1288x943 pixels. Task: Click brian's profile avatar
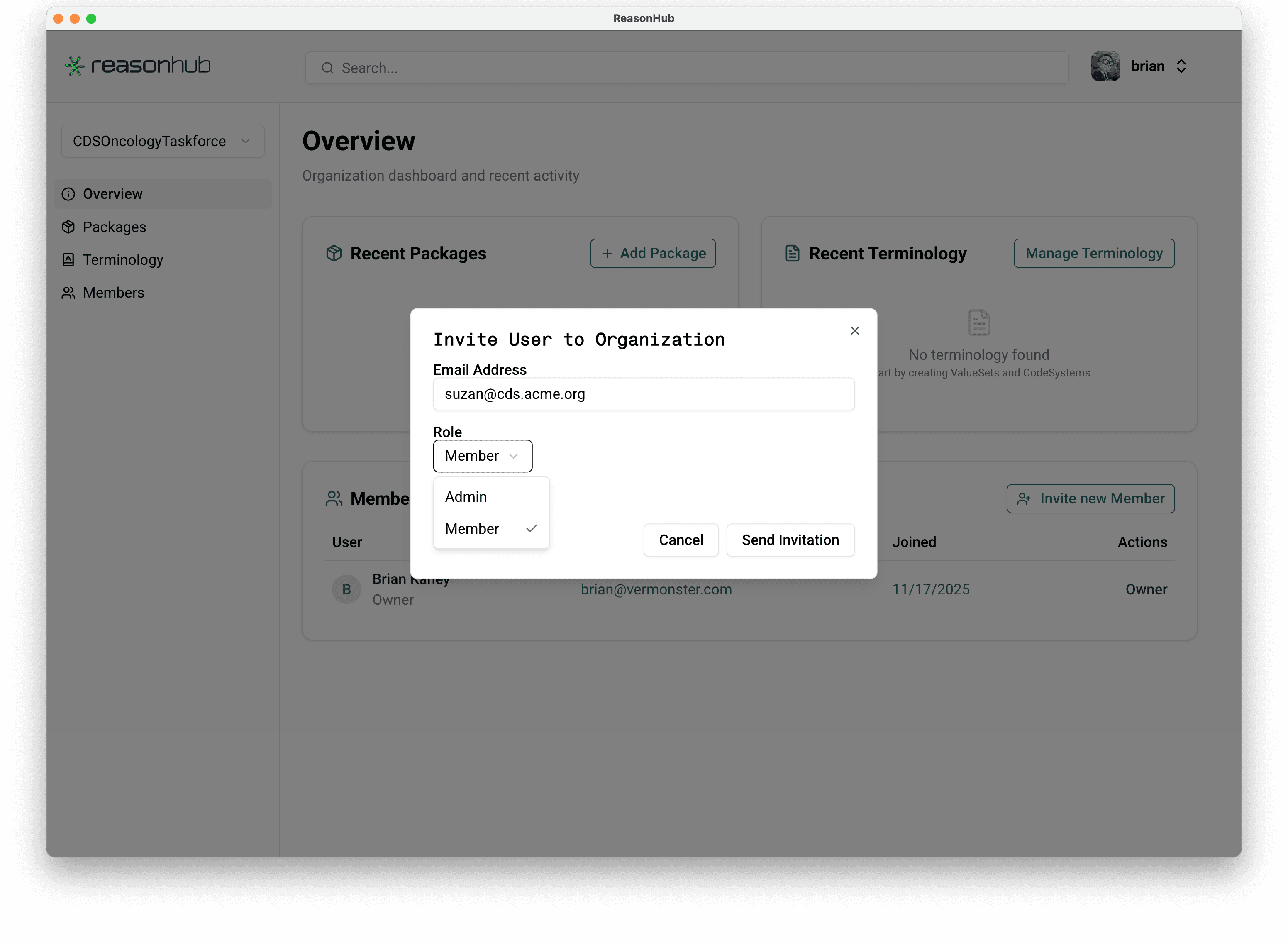(x=1105, y=66)
